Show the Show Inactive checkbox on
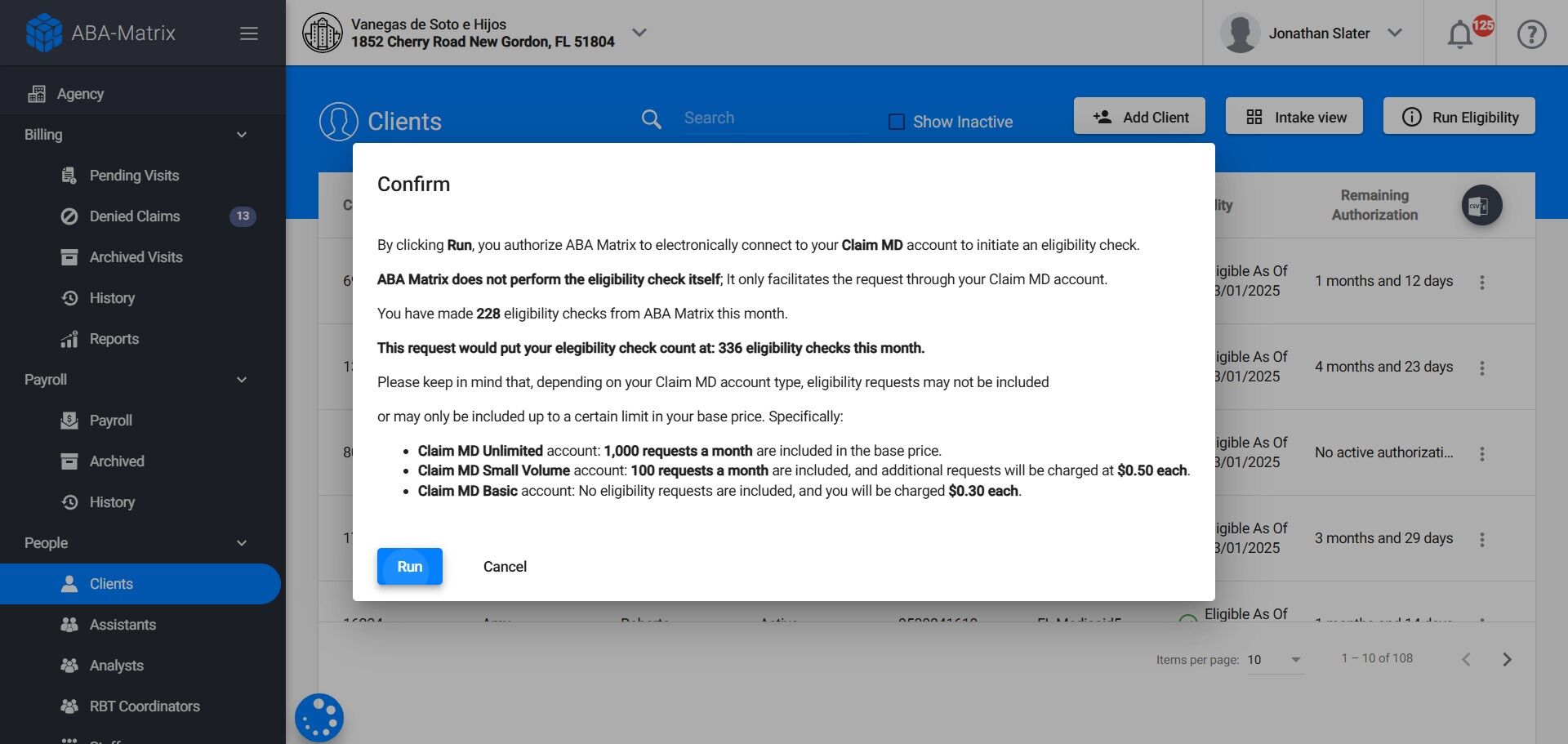The height and width of the screenshot is (744, 1568). pos(896,122)
